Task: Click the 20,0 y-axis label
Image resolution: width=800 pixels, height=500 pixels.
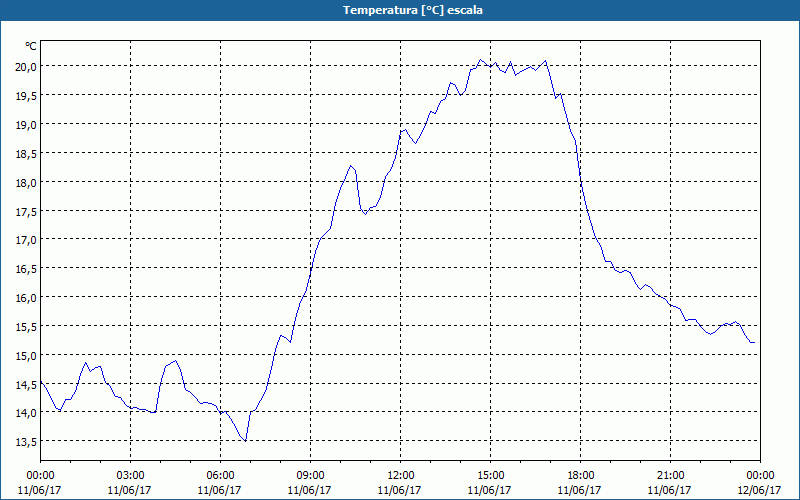Action: tap(26, 67)
